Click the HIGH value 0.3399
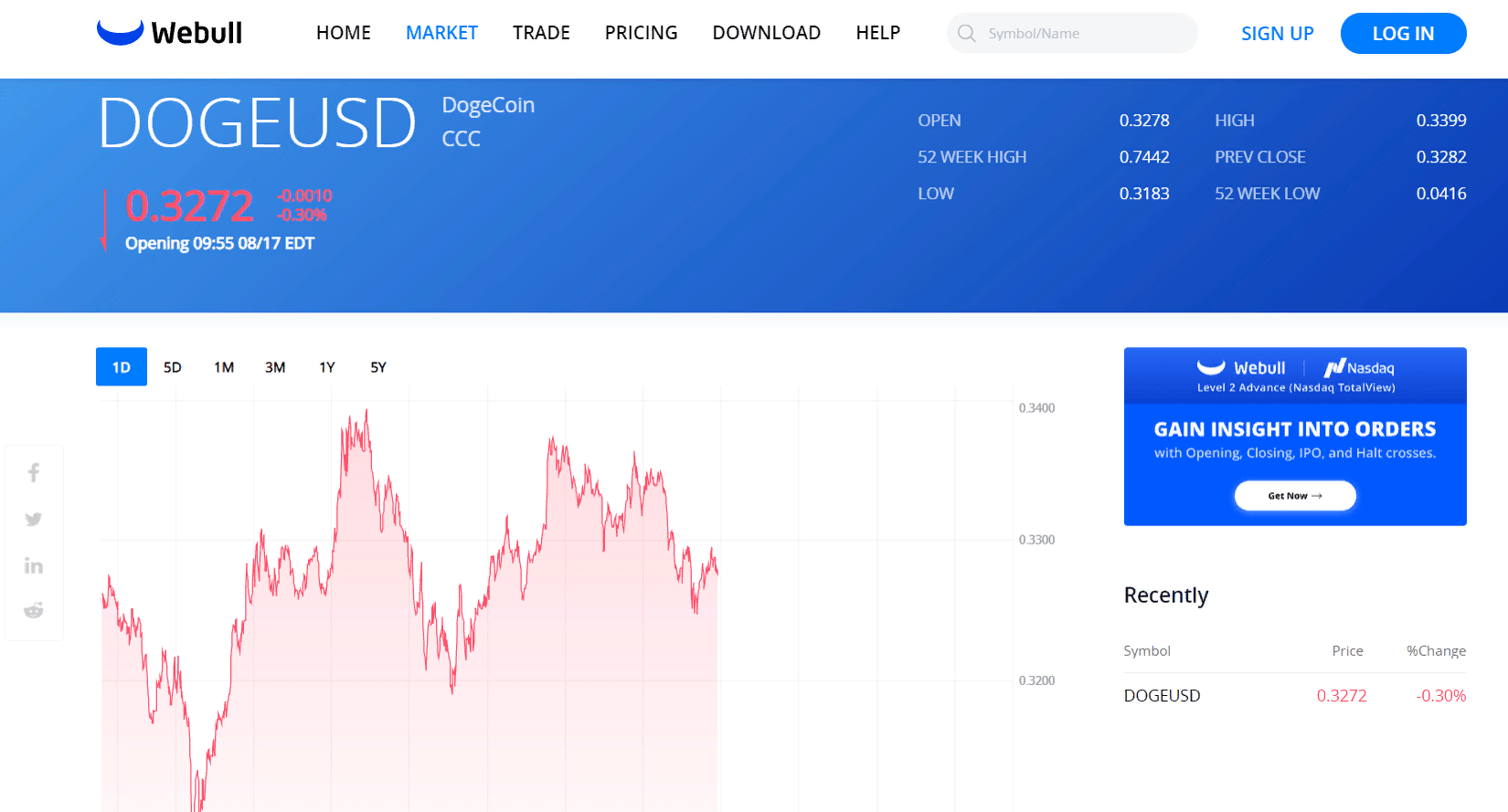The height and width of the screenshot is (812, 1508). click(1441, 121)
